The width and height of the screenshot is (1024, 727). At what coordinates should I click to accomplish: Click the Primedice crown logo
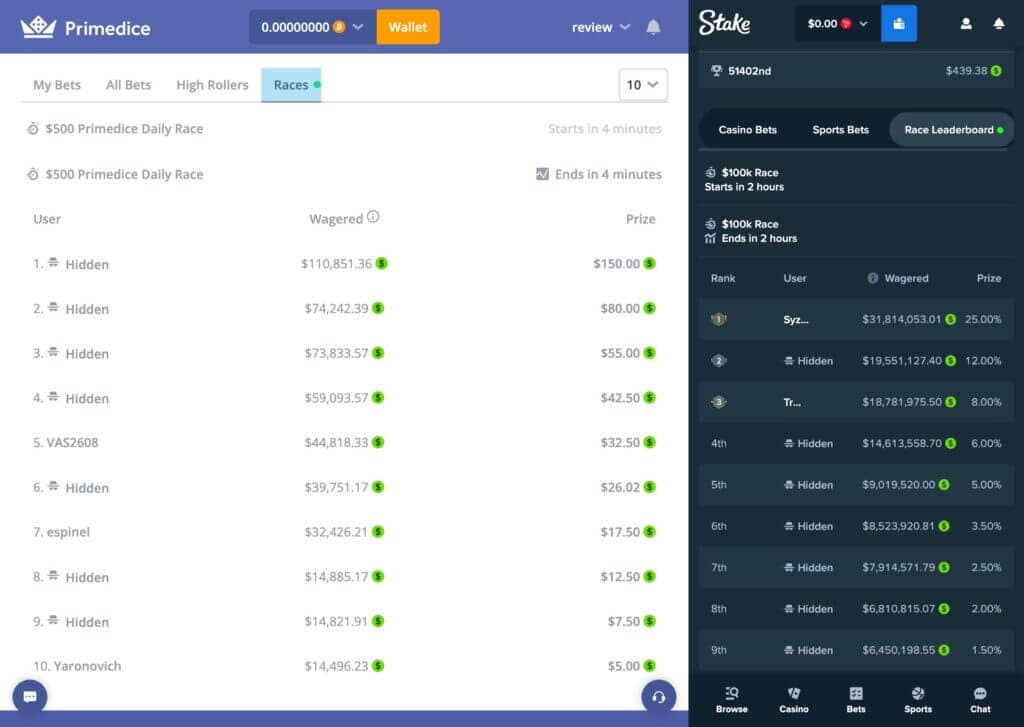[x=37, y=27]
